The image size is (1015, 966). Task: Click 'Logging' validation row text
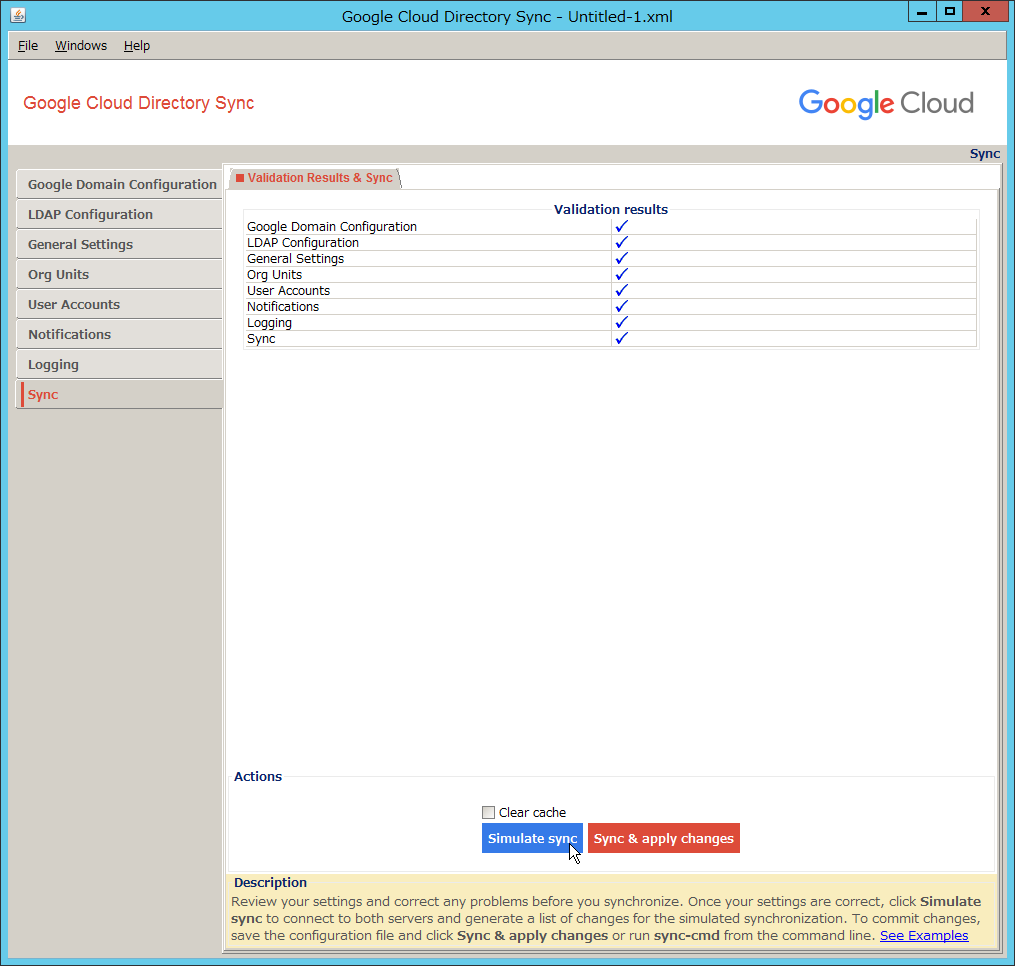point(269,322)
